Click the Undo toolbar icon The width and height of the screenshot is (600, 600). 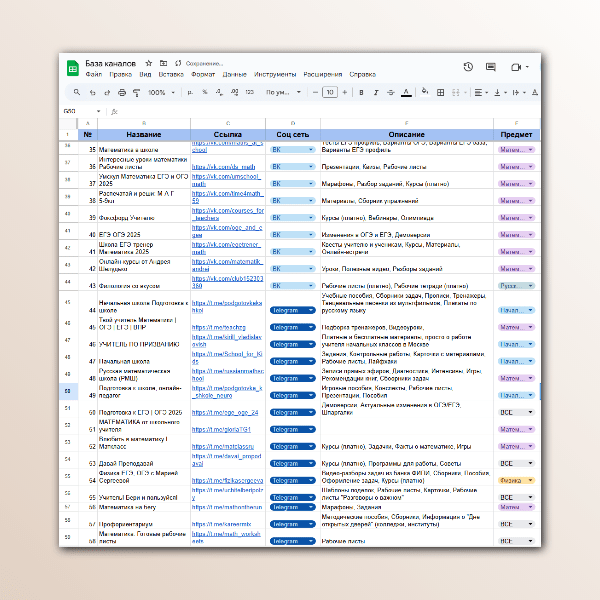click(93, 92)
